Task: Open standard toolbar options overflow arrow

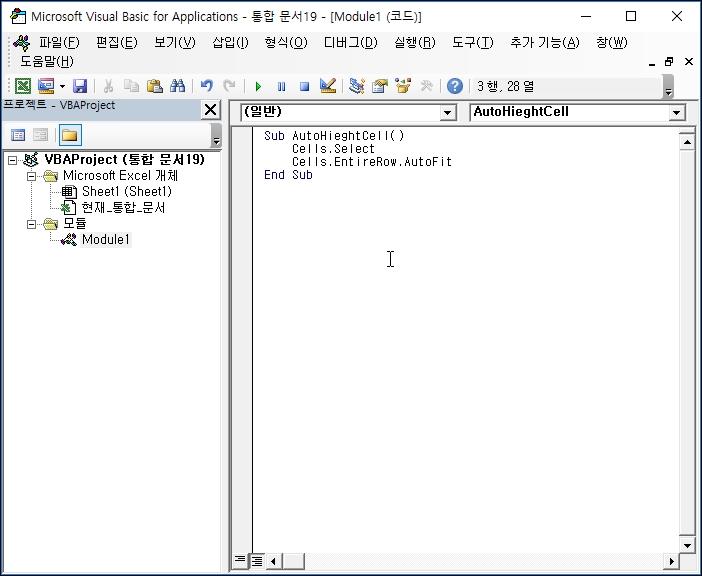Action: 668,87
